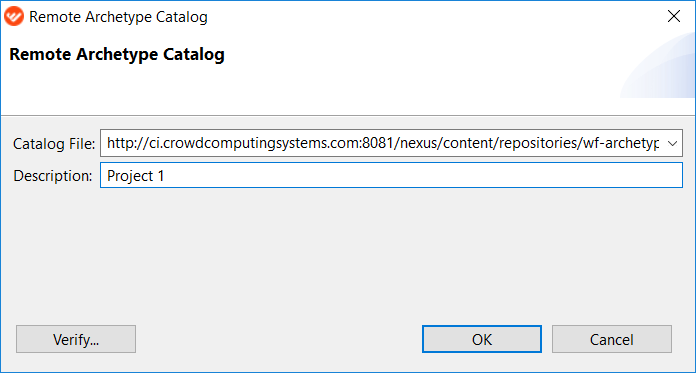
Task: Close the Remote Archetype Catalog dialog
Action: [673, 17]
